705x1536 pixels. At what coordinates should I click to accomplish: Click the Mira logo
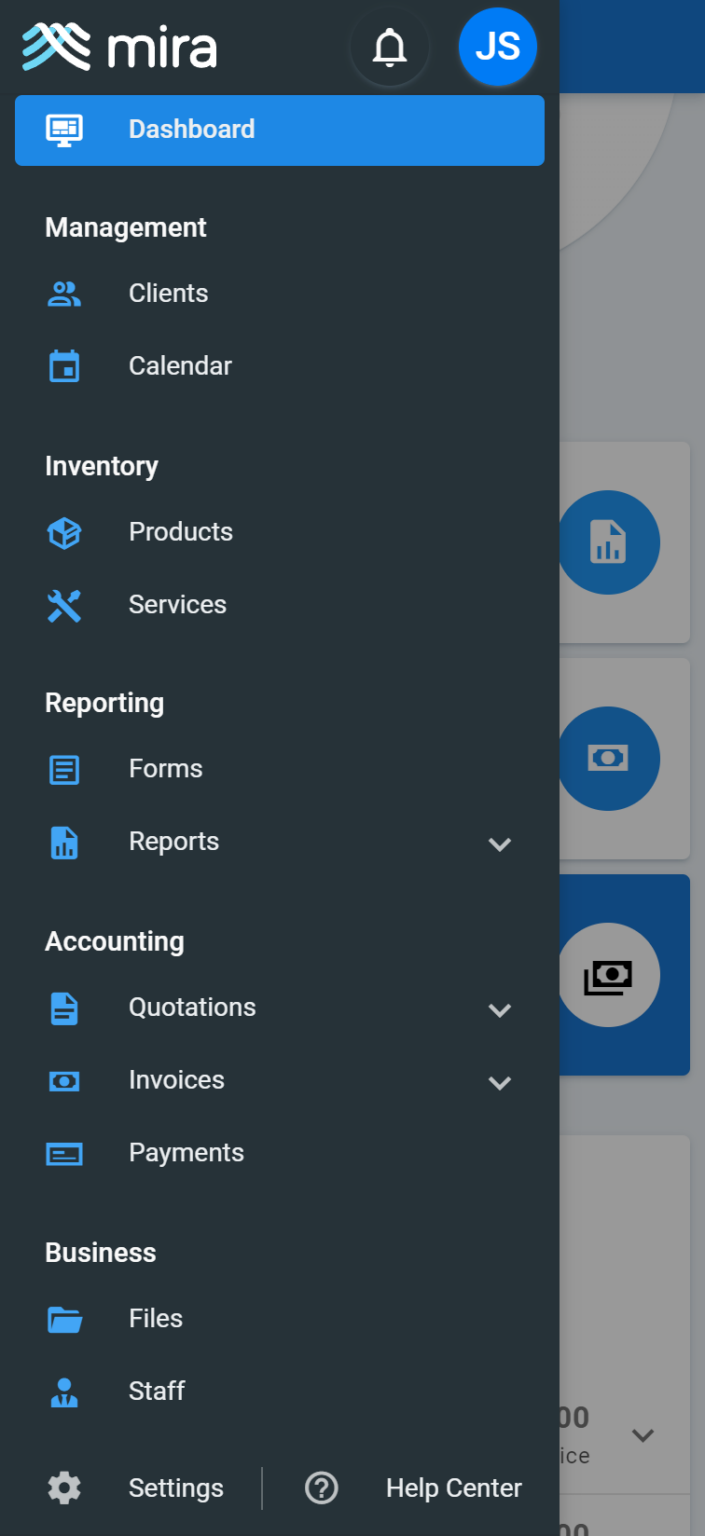click(x=119, y=47)
